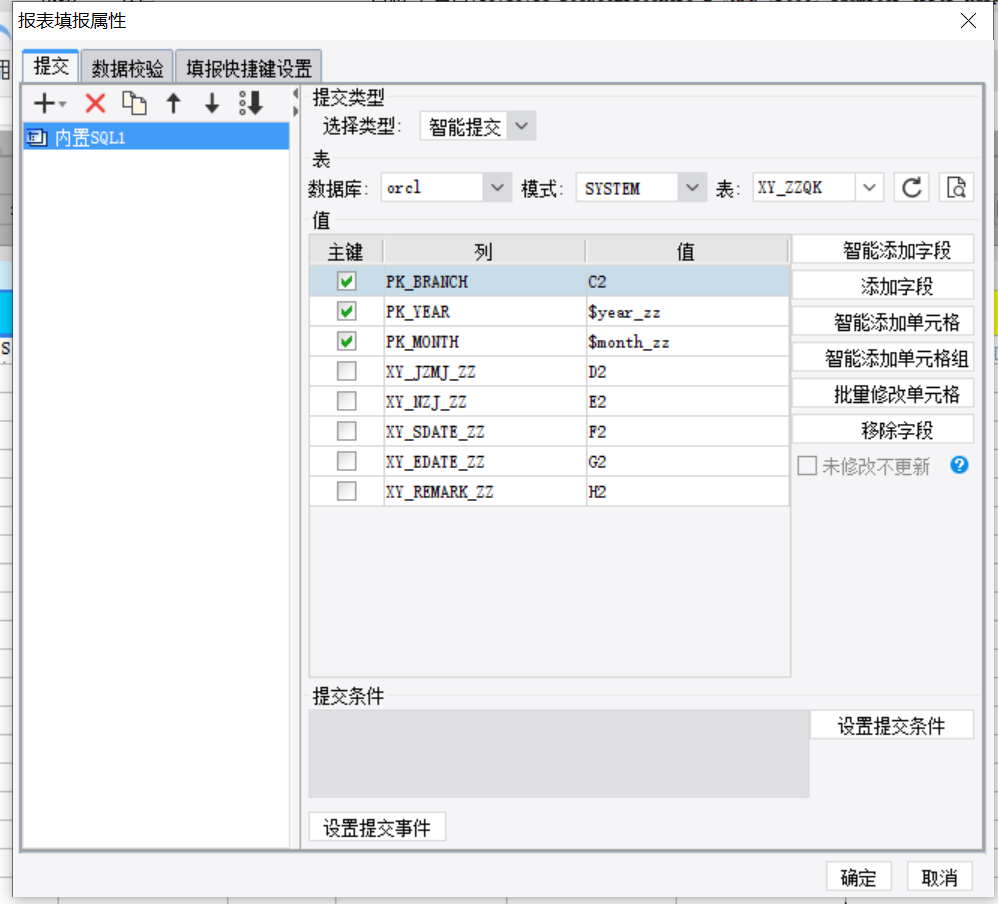Click the value cell $month_zz
The image size is (998, 904).
[687, 341]
